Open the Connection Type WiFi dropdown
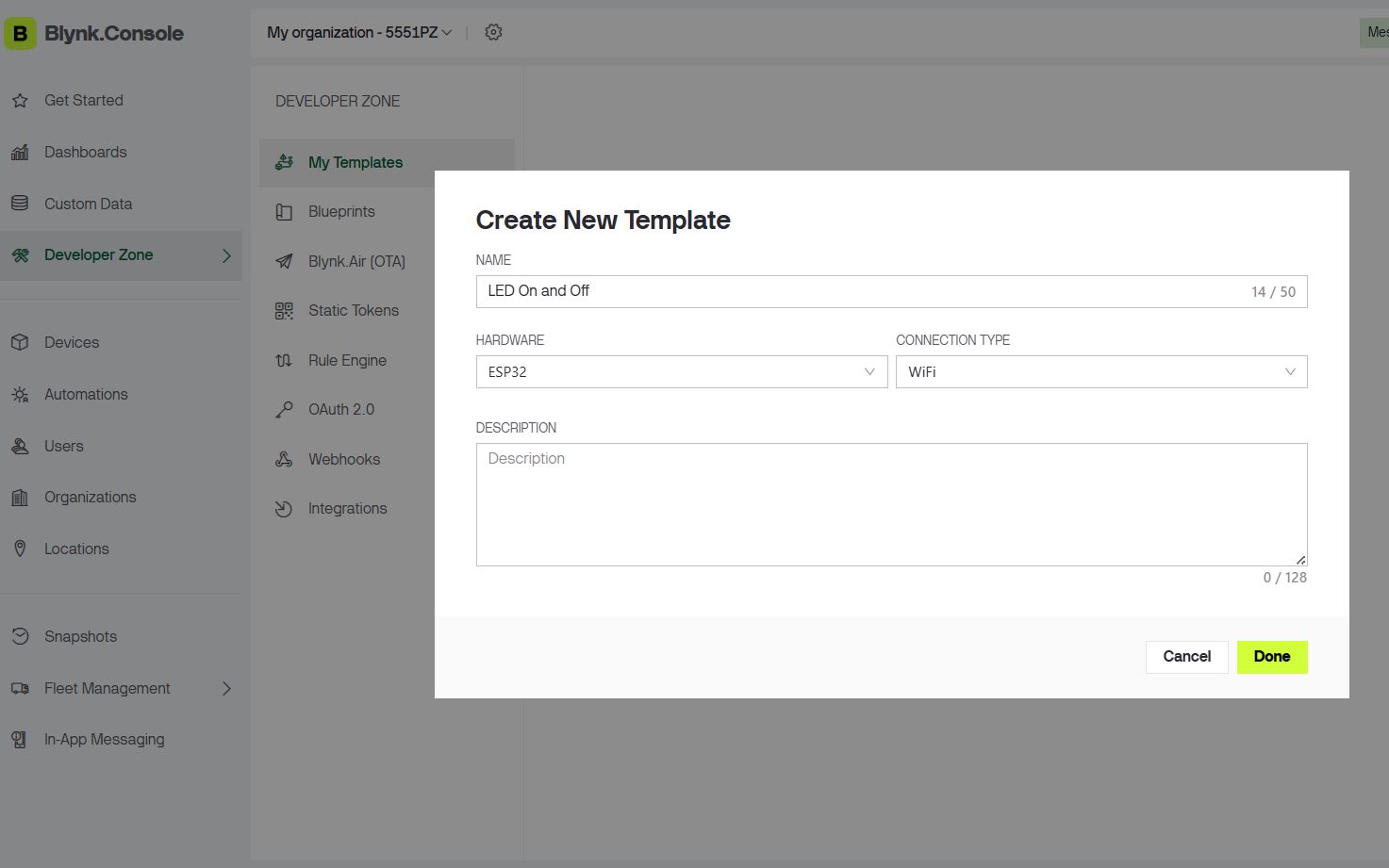 (1101, 371)
